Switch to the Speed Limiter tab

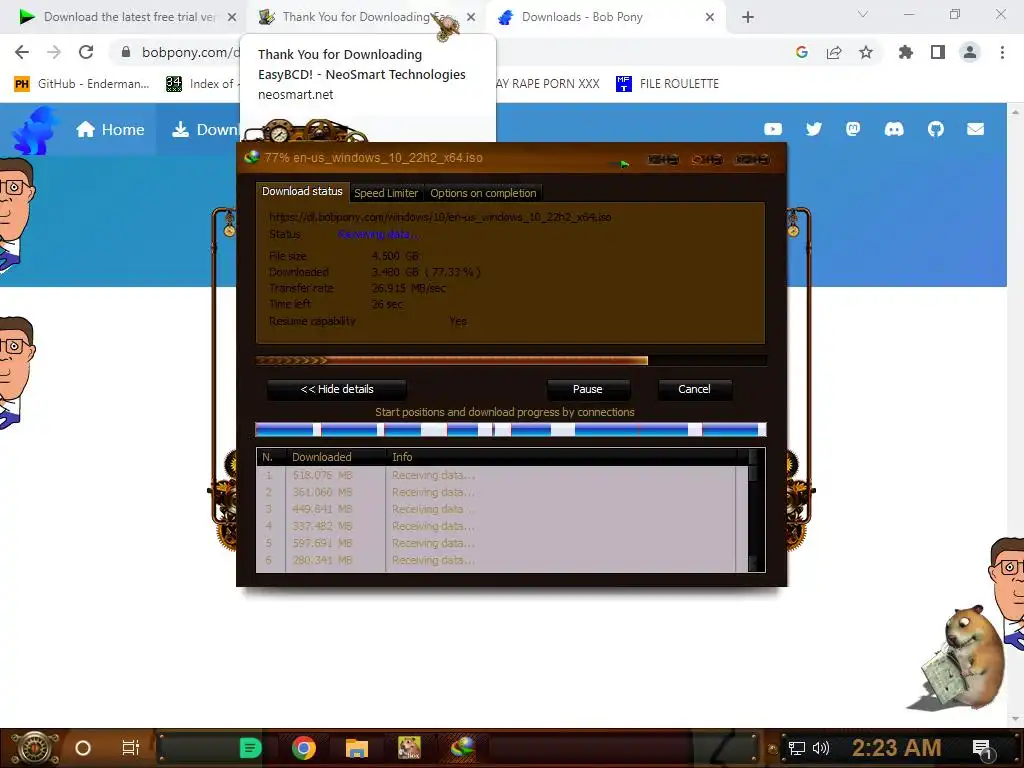(386, 193)
